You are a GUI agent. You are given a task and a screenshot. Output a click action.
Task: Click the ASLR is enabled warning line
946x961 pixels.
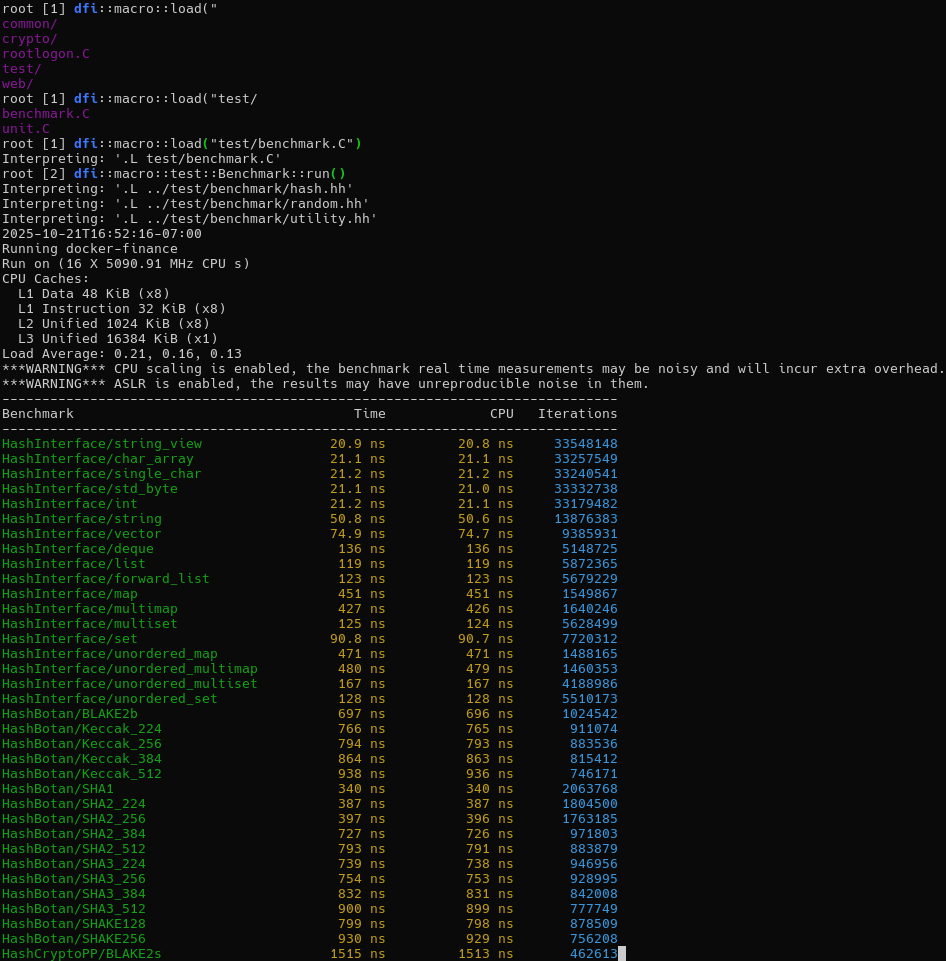tap(326, 383)
